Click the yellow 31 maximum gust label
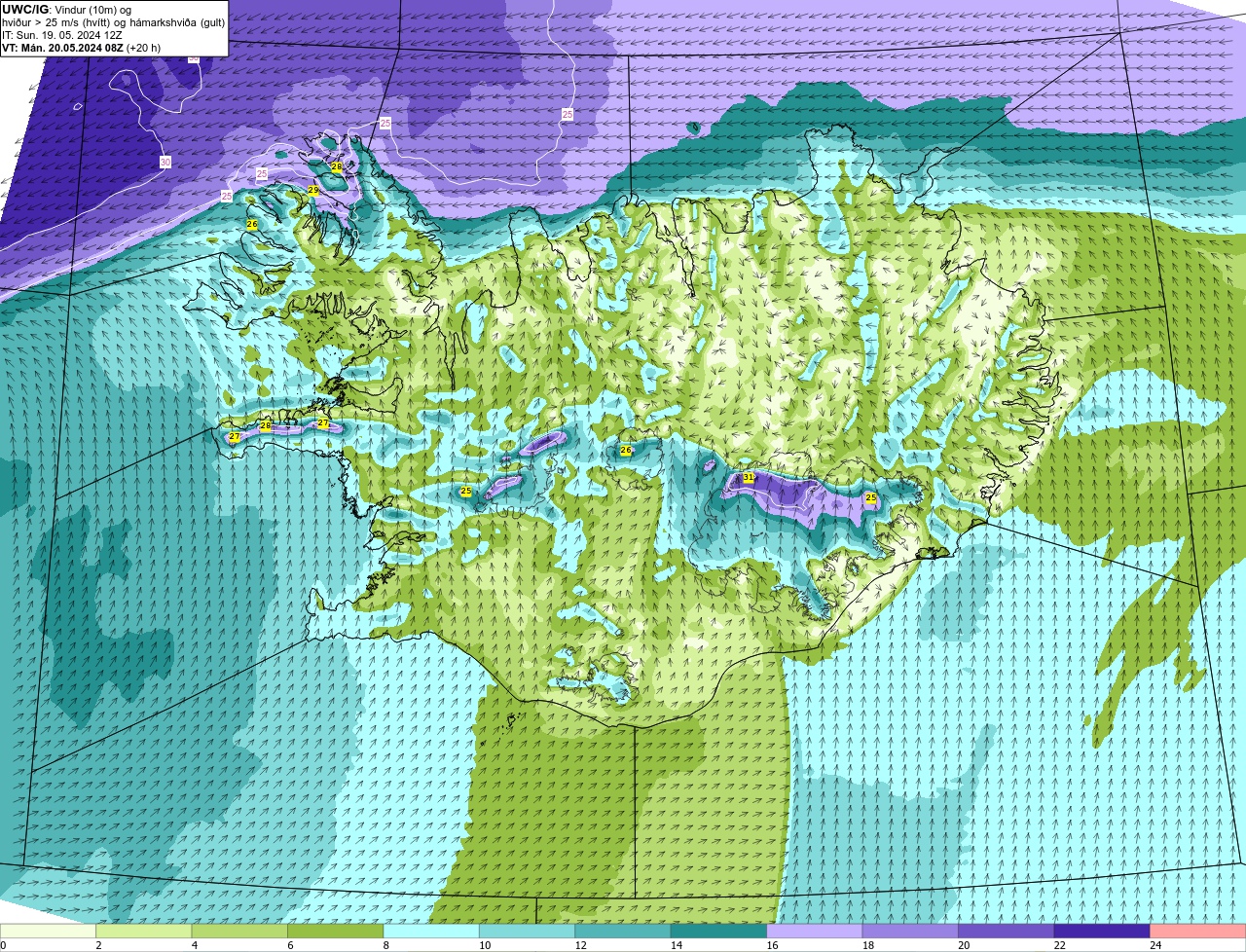The height and width of the screenshot is (952, 1246). [x=748, y=477]
